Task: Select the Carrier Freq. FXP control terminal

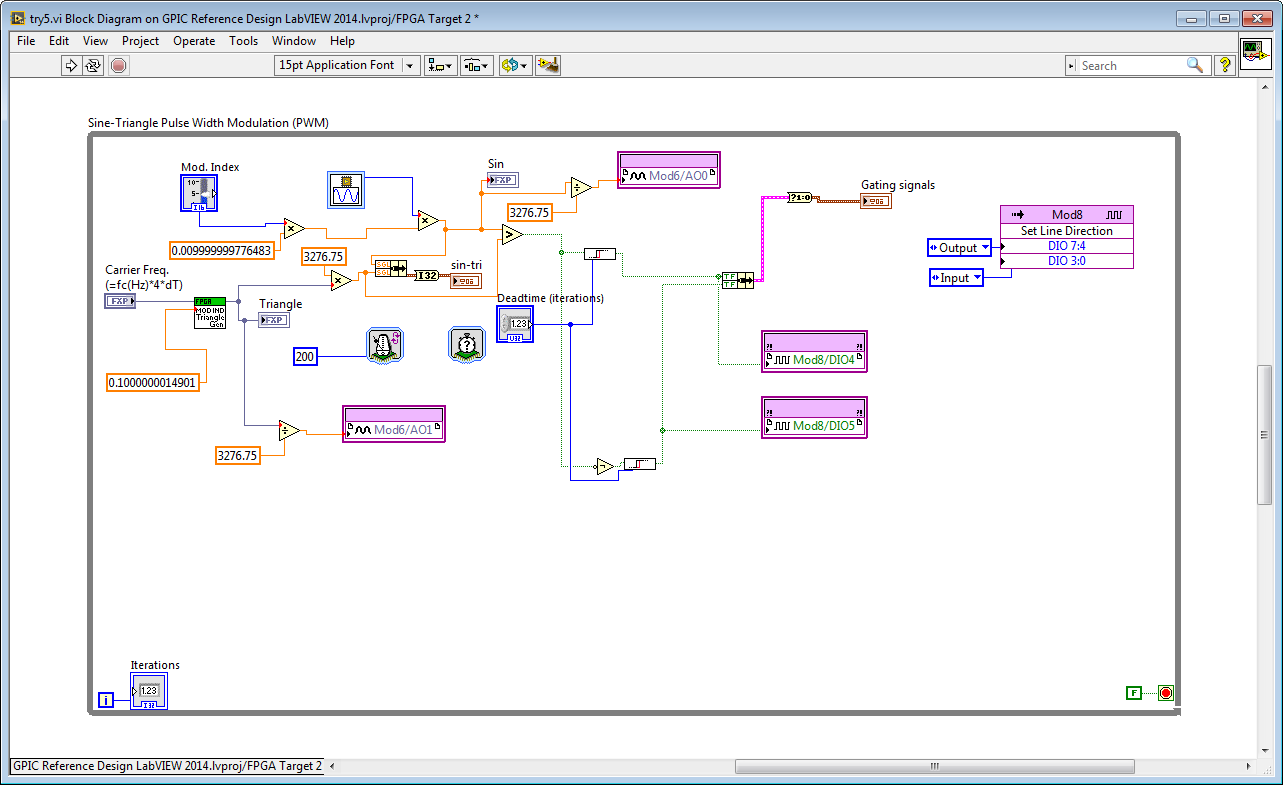Action: (x=120, y=301)
